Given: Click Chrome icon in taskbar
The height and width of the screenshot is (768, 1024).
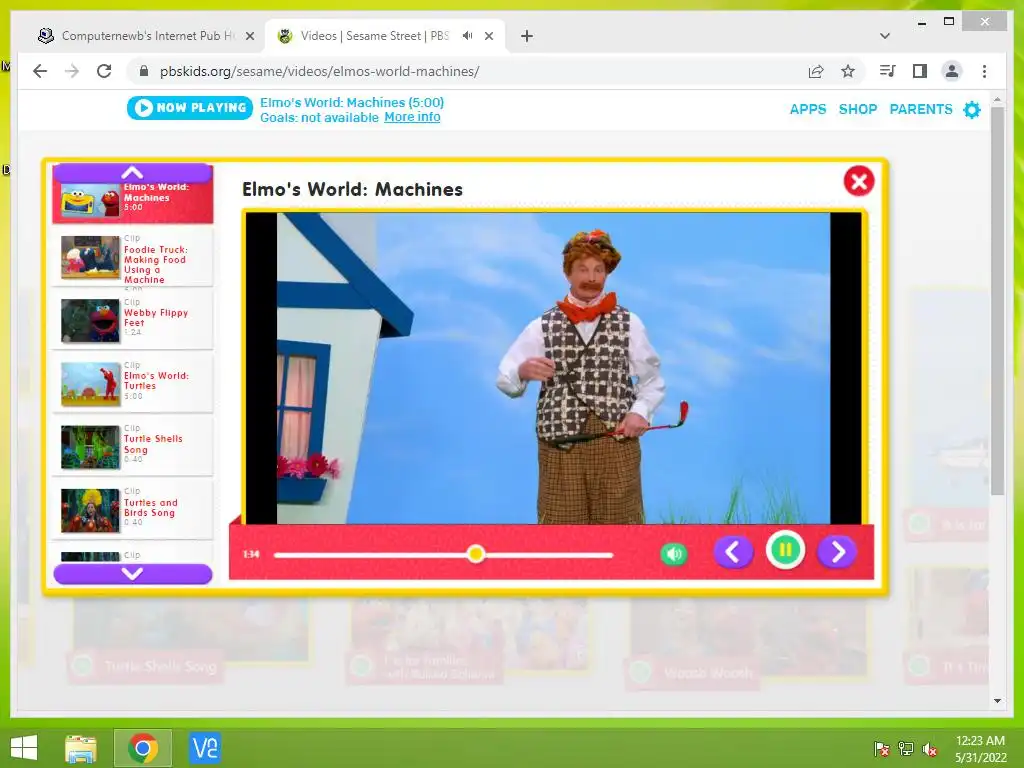Looking at the screenshot, I should click(x=143, y=748).
